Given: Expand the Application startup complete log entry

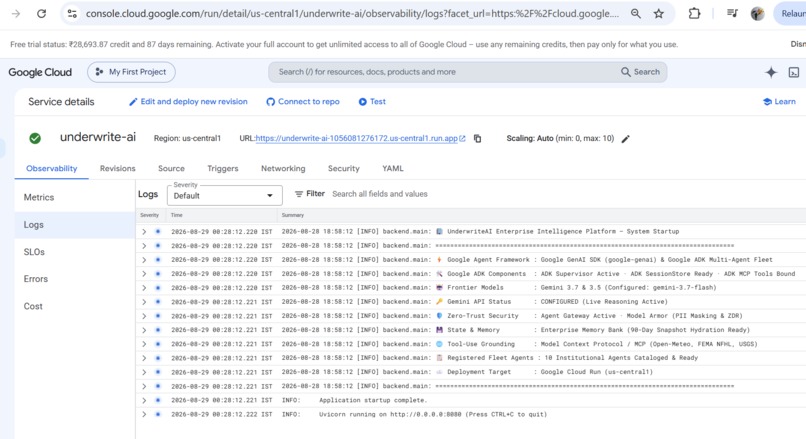Looking at the screenshot, I should click(x=144, y=400).
